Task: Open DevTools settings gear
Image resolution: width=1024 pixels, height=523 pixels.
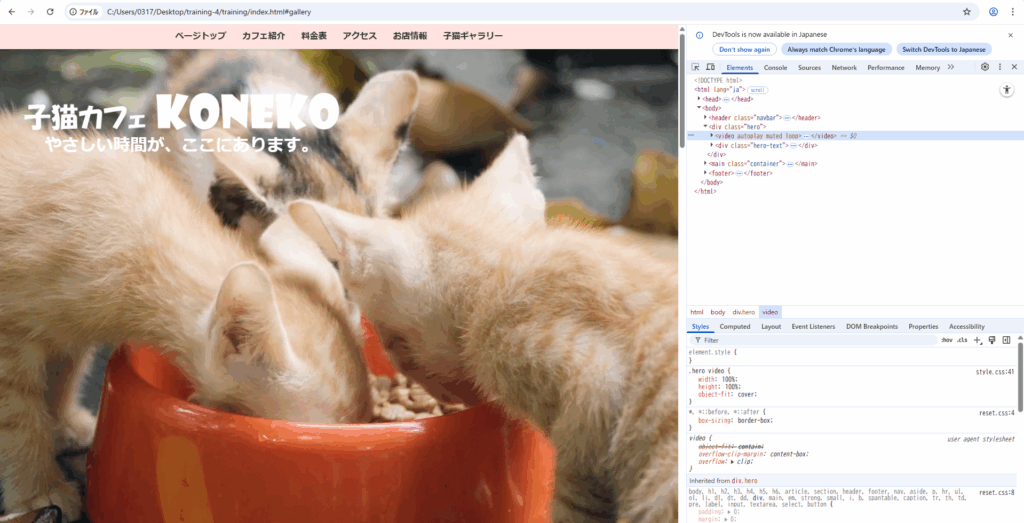Action: tap(985, 67)
